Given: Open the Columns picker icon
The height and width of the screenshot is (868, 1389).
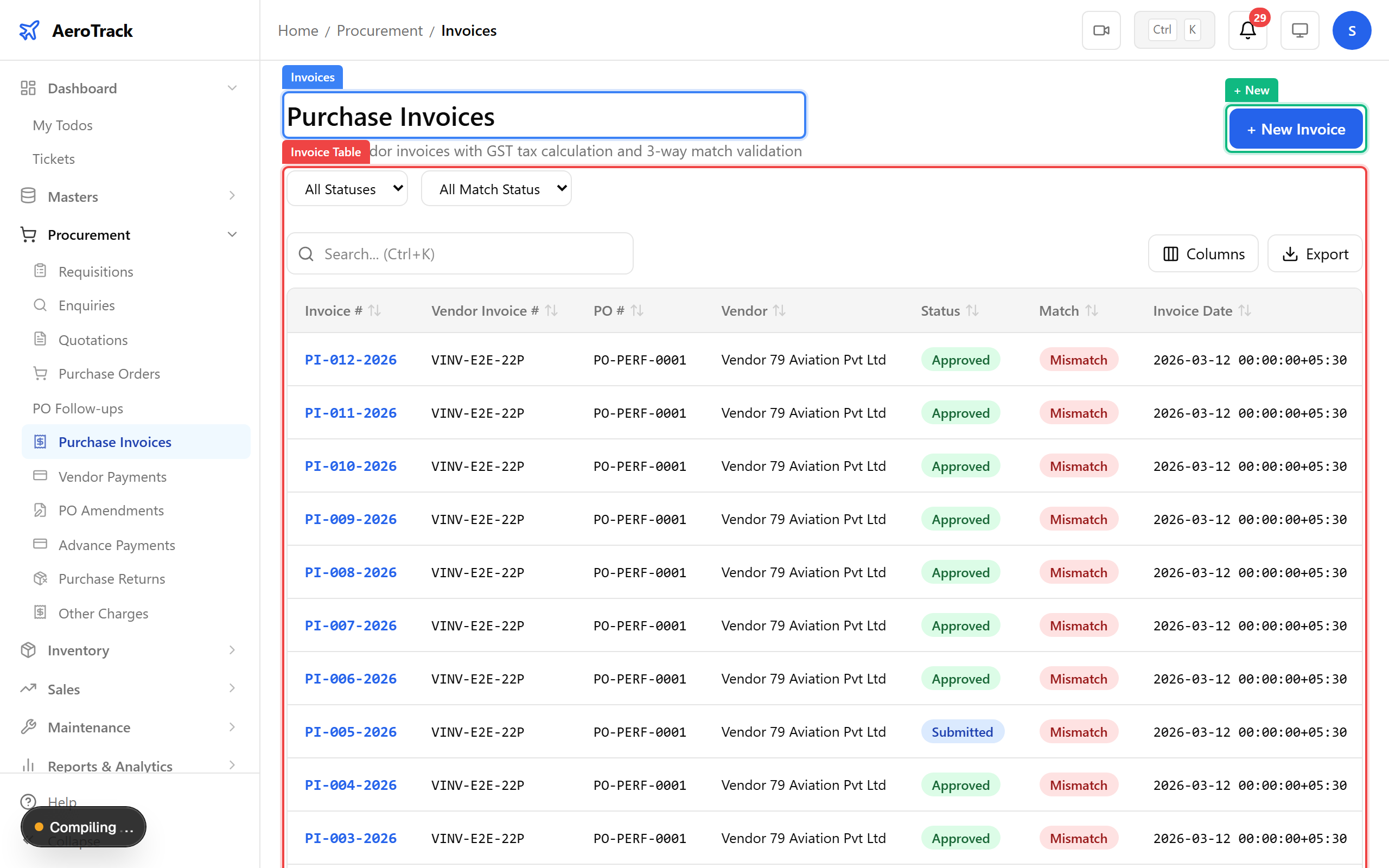Looking at the screenshot, I should (1171, 253).
